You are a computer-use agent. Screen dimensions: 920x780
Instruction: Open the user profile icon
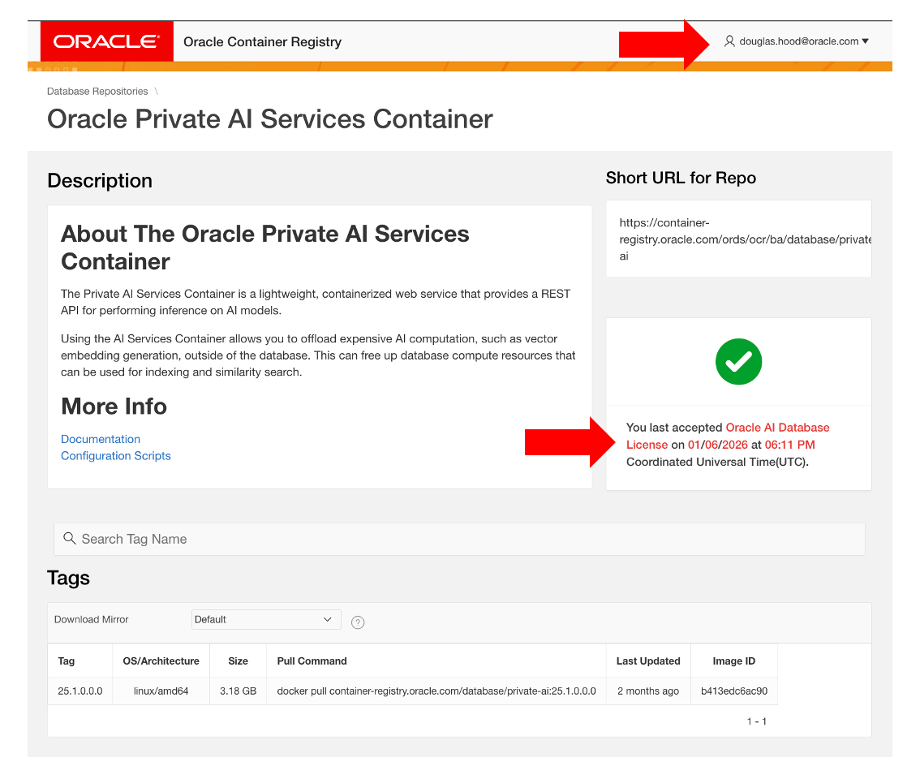(729, 41)
